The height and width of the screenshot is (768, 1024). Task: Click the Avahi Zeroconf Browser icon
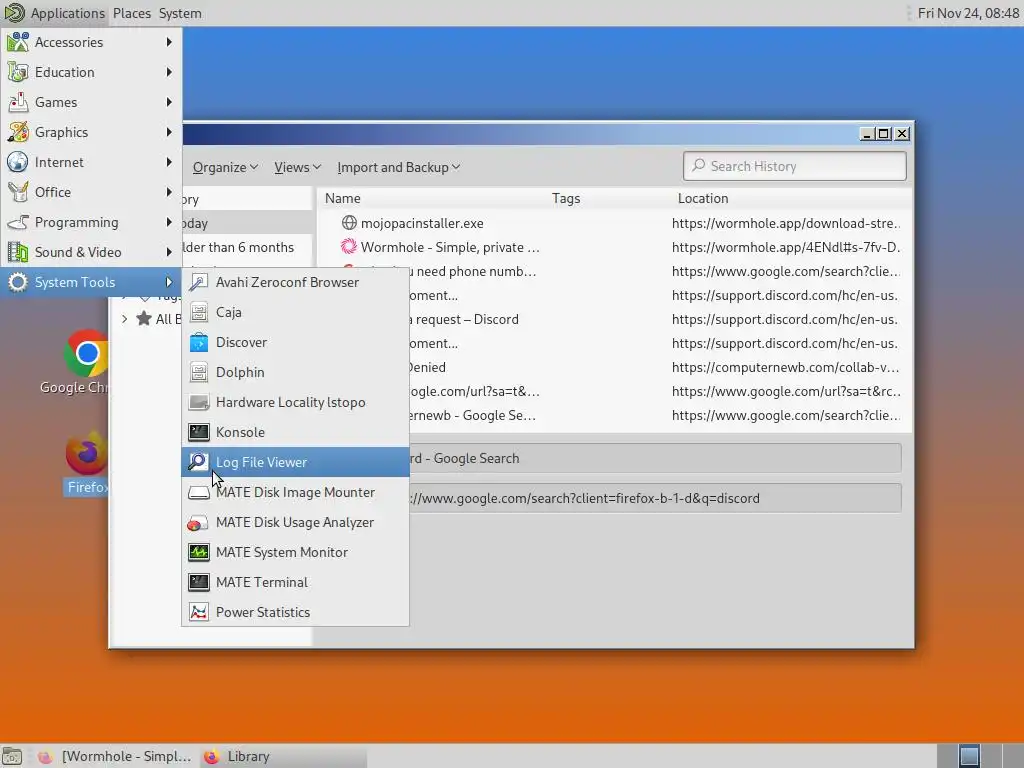click(x=199, y=282)
